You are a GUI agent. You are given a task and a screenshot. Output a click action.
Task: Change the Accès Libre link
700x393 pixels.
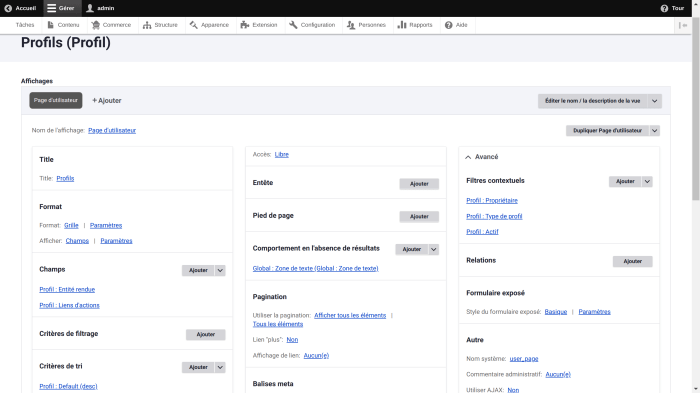click(x=282, y=155)
